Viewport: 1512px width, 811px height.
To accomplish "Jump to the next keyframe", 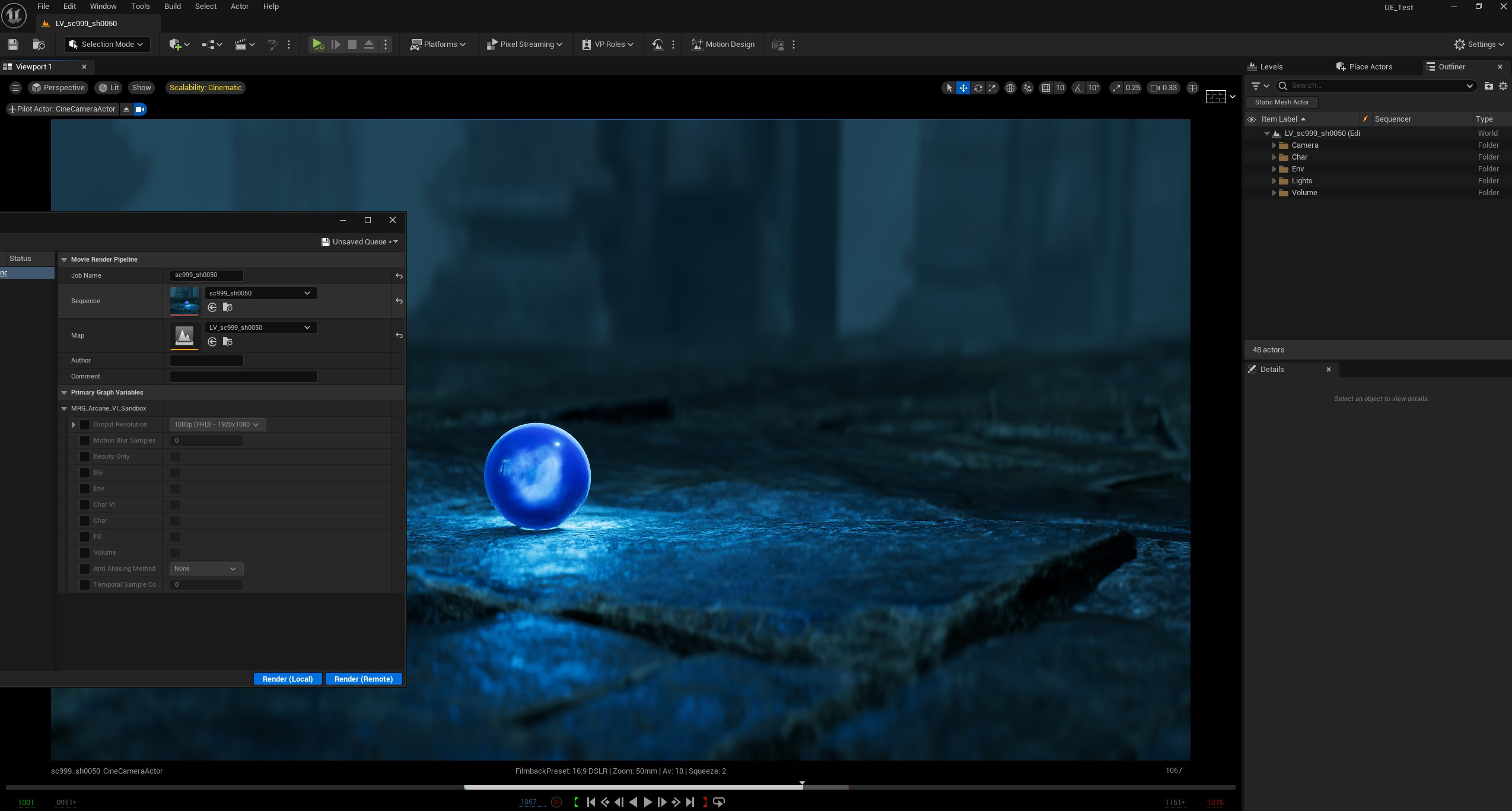I will [x=676, y=802].
